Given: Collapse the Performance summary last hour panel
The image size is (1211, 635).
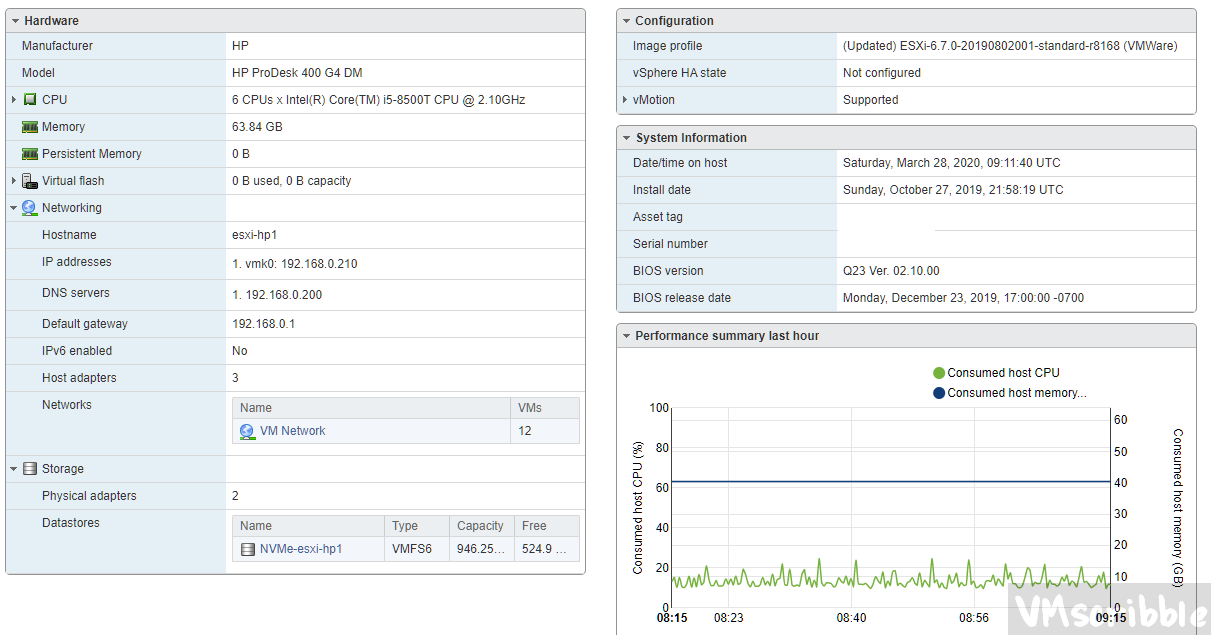Looking at the screenshot, I should (x=626, y=336).
